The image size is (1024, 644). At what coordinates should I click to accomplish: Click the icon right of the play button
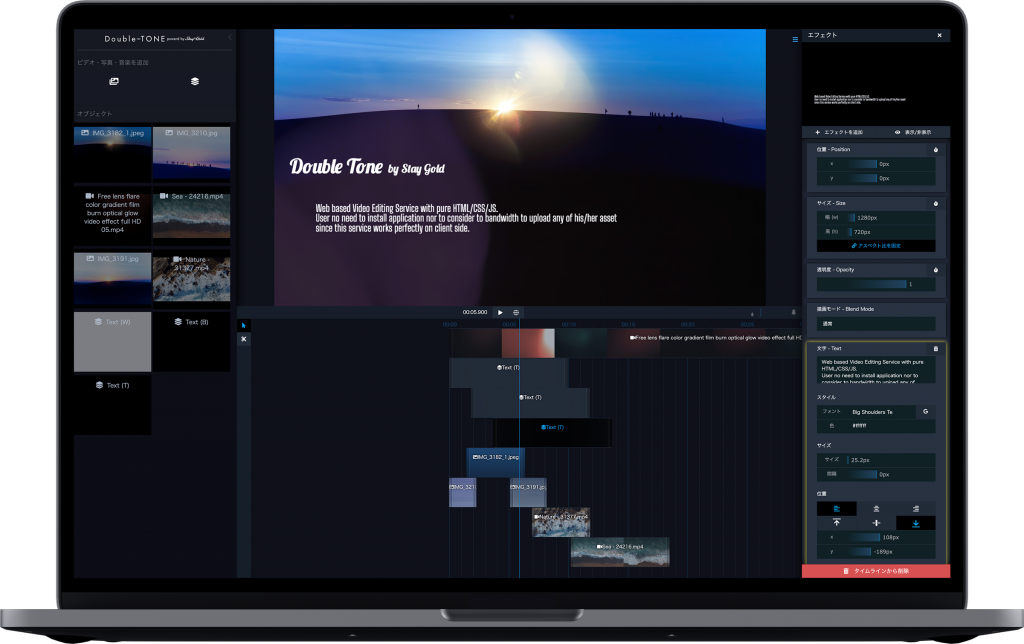516,313
